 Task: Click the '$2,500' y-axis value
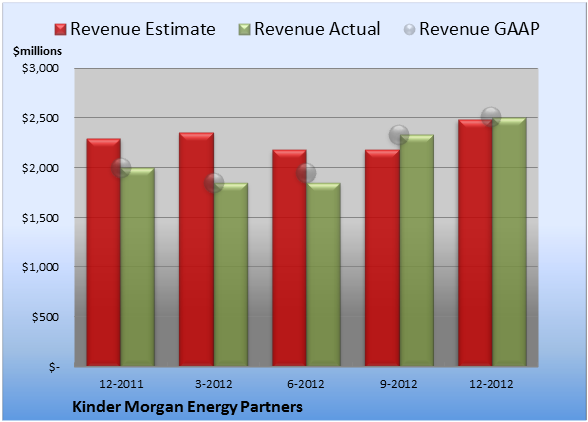(x=40, y=118)
